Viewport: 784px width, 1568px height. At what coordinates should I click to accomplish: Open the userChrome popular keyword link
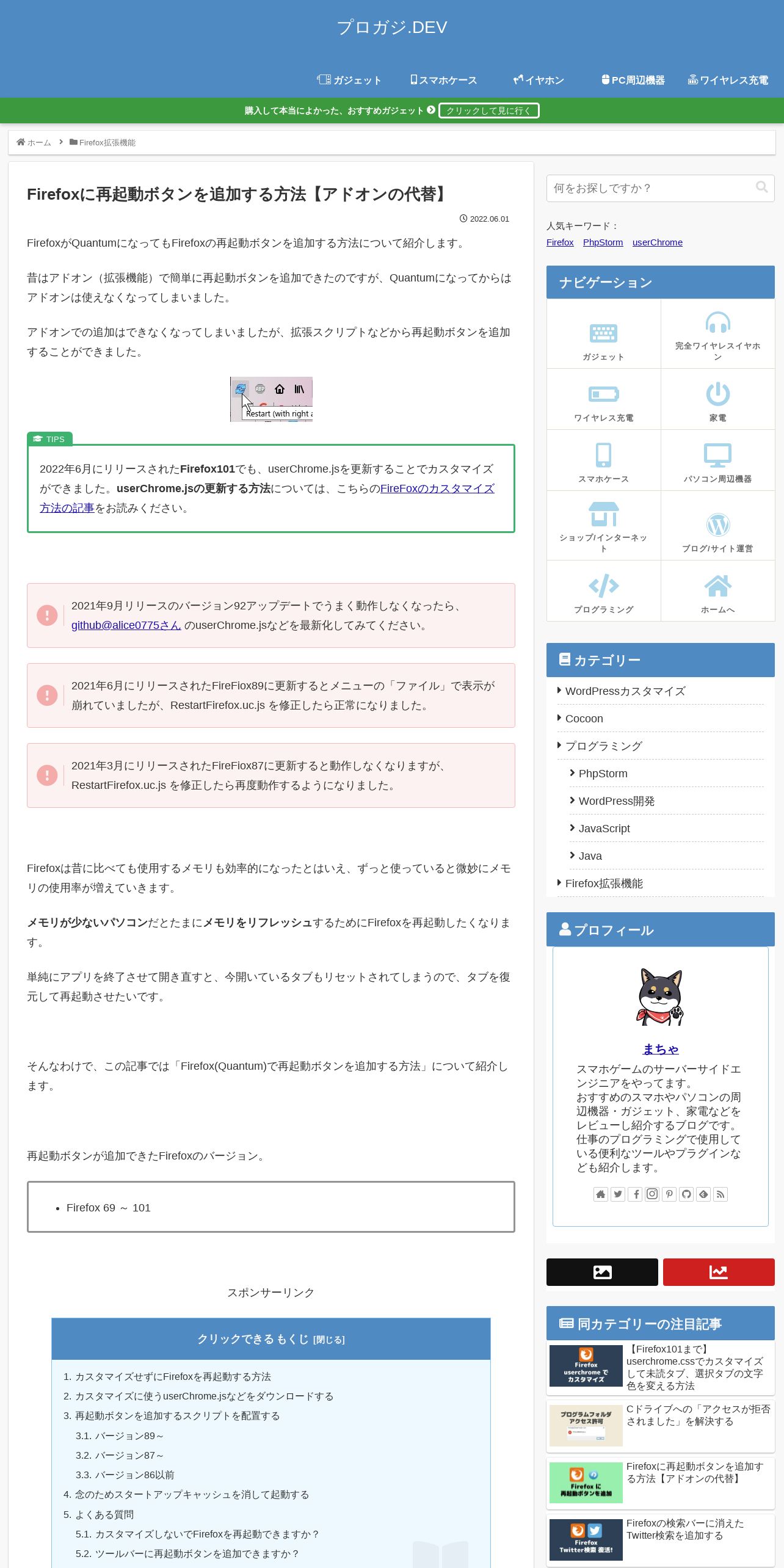click(658, 242)
